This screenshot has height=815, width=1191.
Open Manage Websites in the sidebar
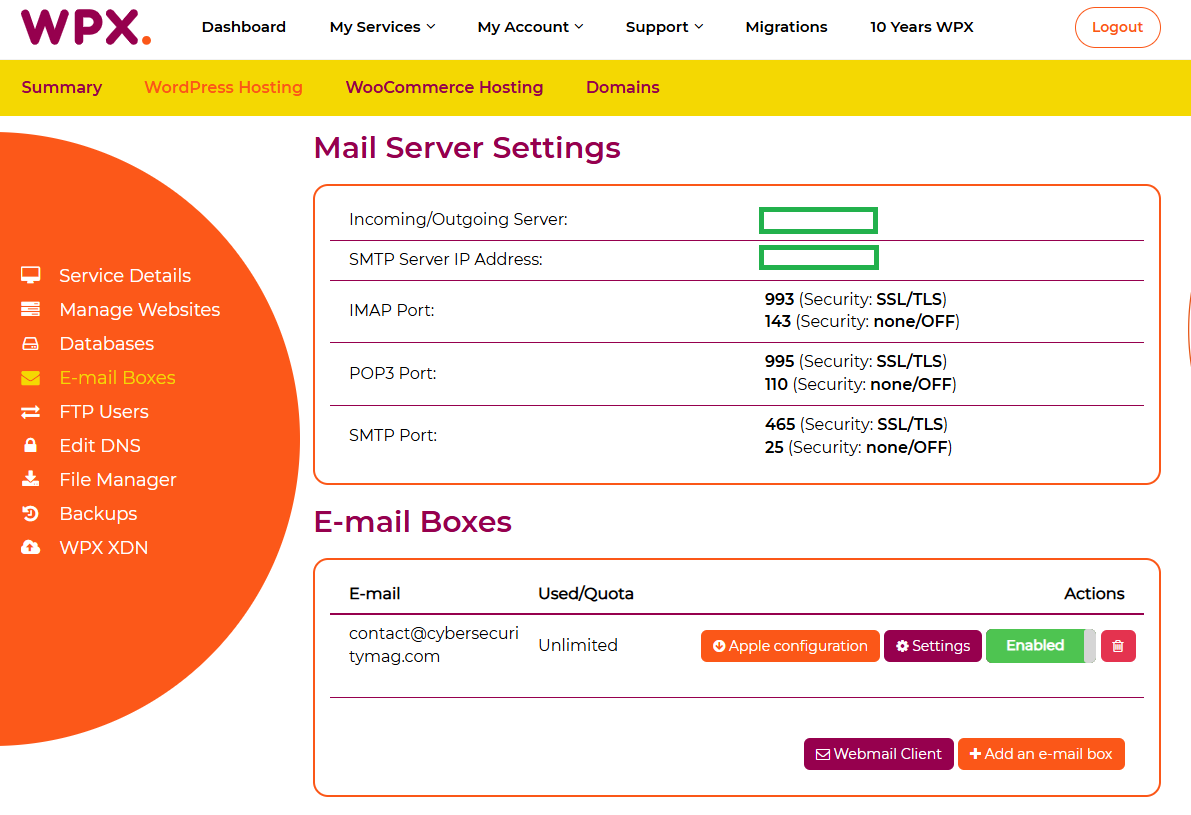[140, 309]
